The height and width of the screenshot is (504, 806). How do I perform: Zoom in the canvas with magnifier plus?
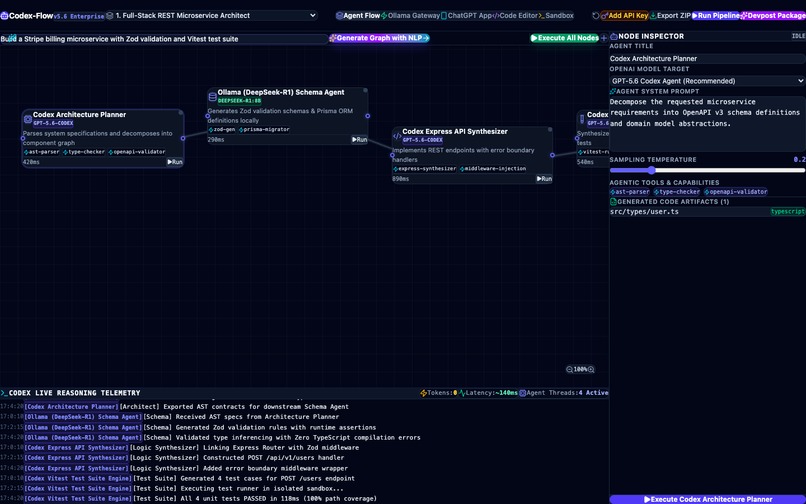tap(591, 369)
